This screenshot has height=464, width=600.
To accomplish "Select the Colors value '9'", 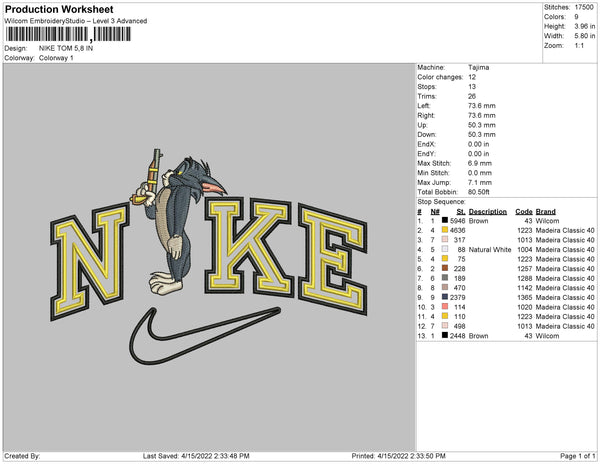I will tap(576, 17).
